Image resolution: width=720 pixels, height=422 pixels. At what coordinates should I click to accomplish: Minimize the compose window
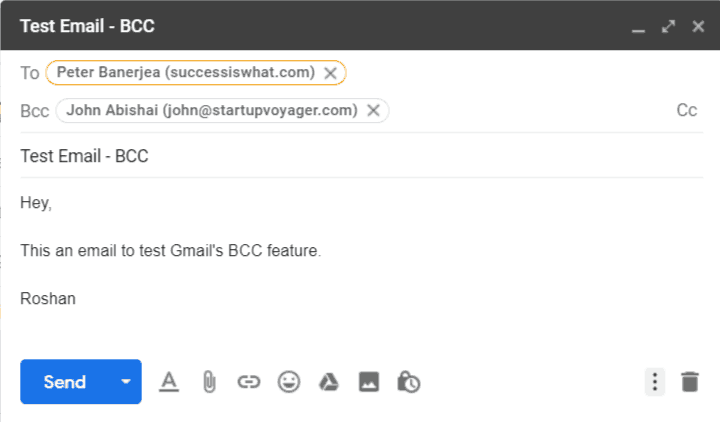point(639,27)
